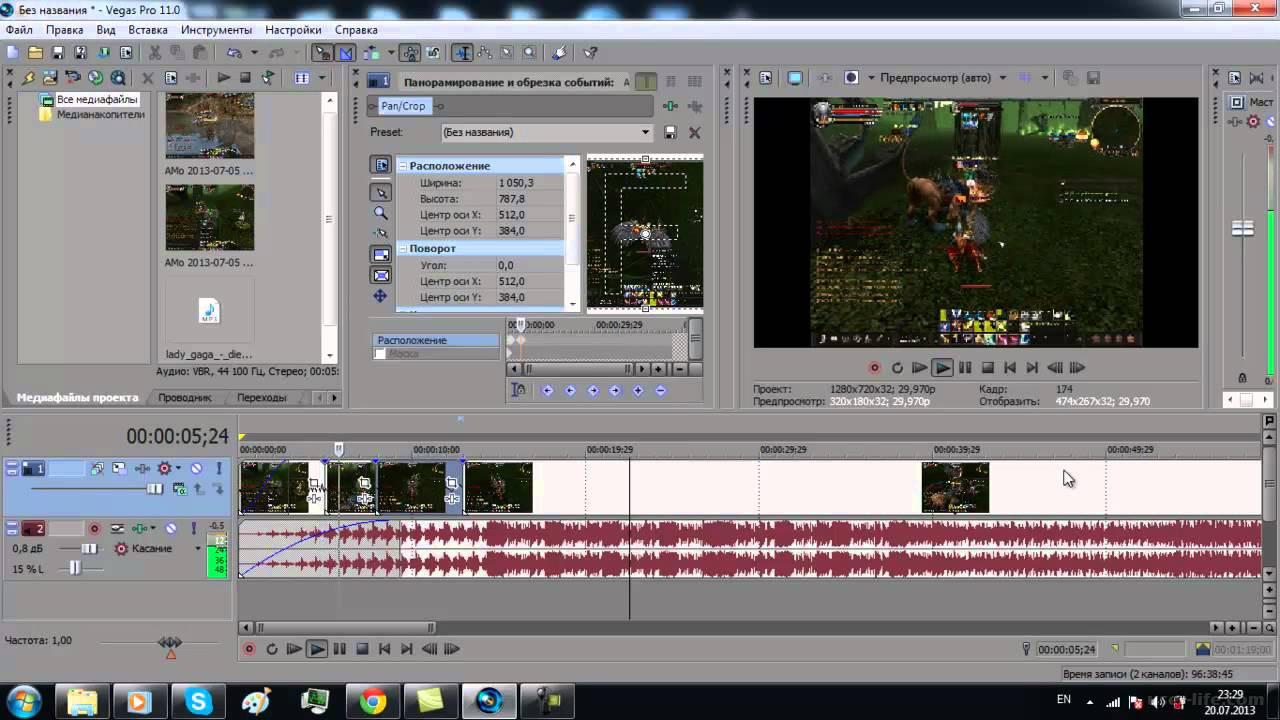1280x720 pixels.
Task: Click the Video Preview on External Monitor icon
Action: [x=795, y=78]
